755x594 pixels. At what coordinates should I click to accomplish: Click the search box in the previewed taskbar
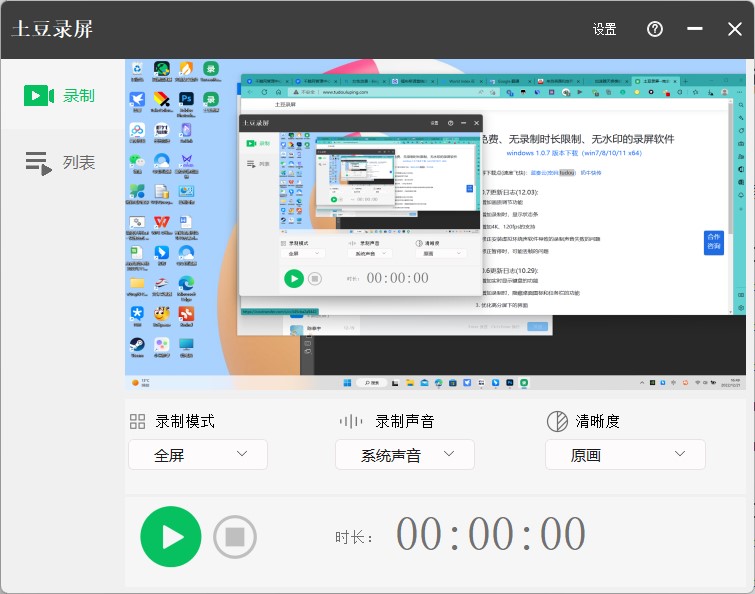372,383
